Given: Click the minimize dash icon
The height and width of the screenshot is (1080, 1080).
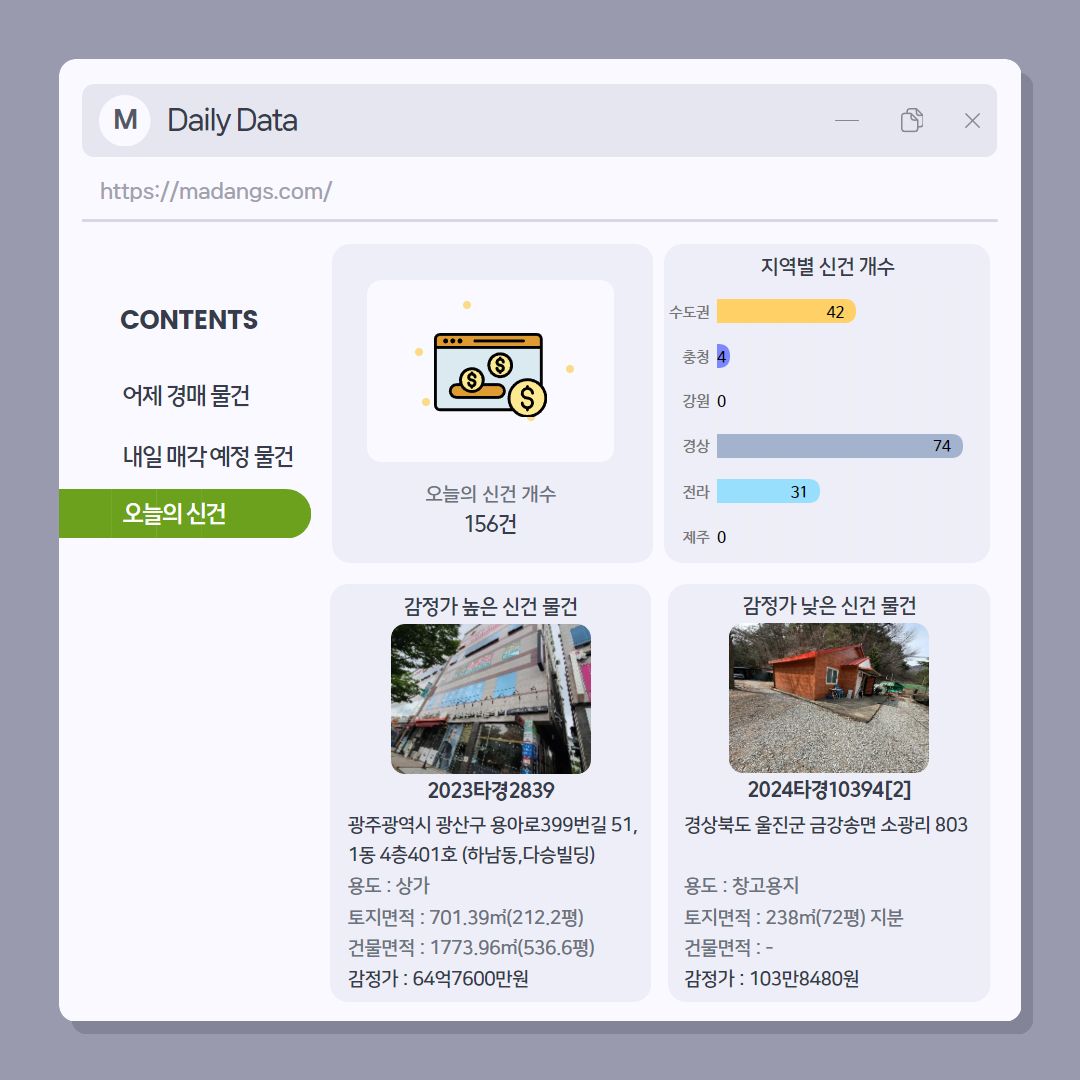Looking at the screenshot, I should 847,121.
